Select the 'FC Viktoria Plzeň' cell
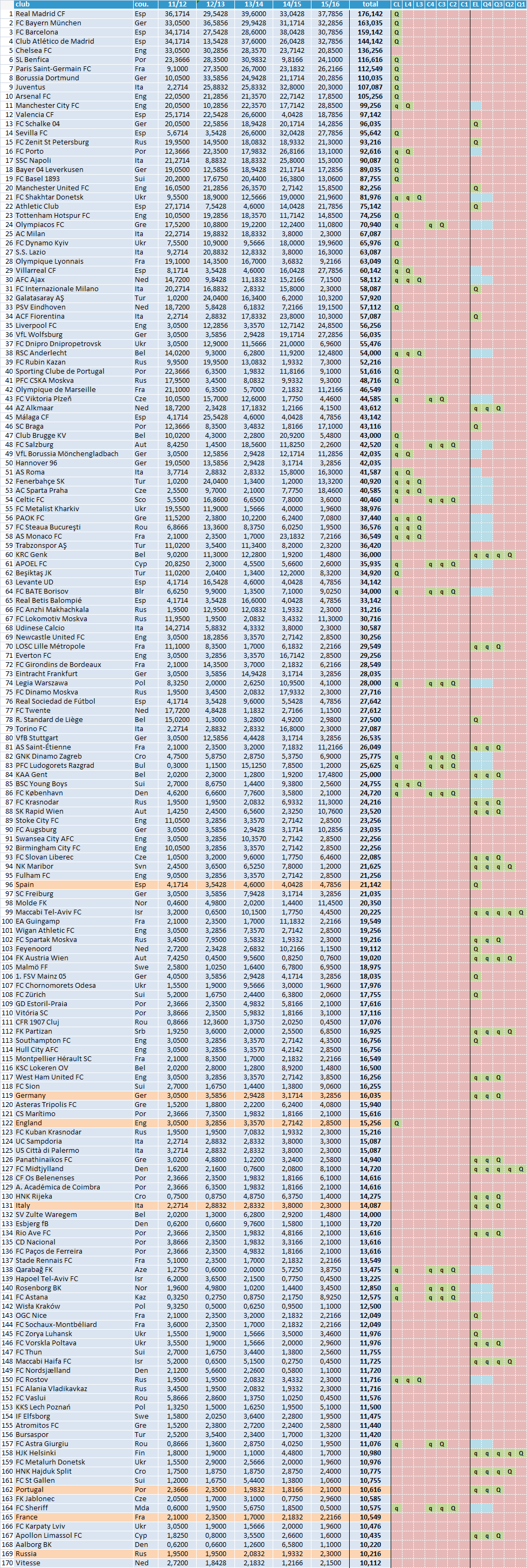The image size is (527, 1568). (x=73, y=398)
